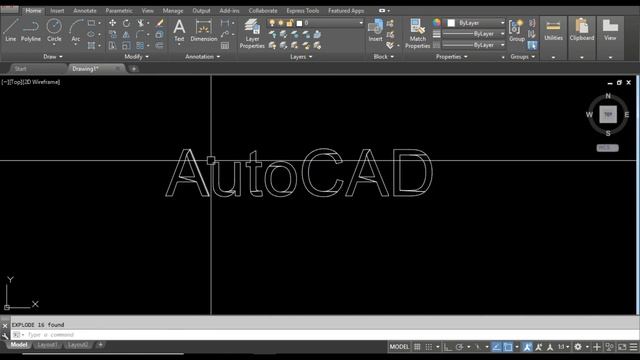
Task: Expand the Block panel
Action: click(x=383, y=57)
